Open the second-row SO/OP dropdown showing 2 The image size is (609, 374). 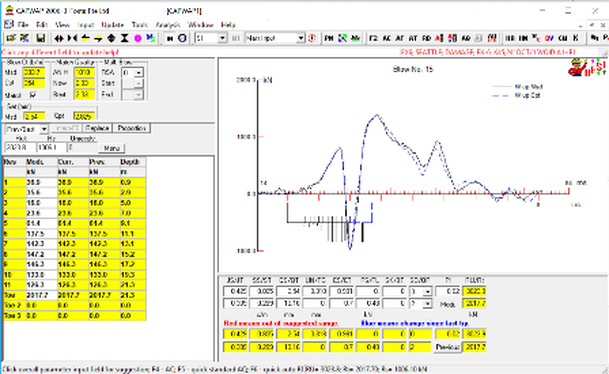point(427,303)
